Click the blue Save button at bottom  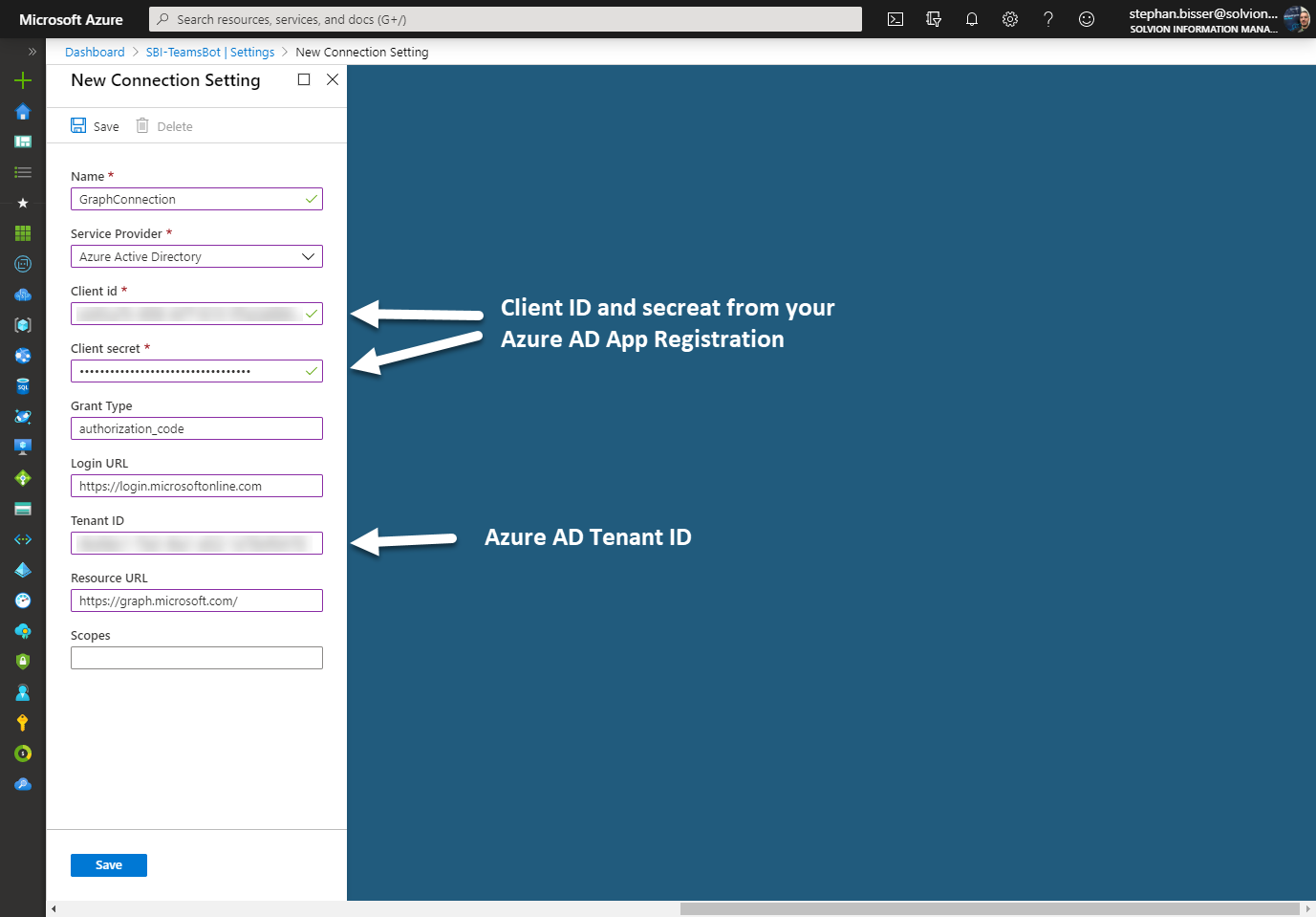(x=109, y=865)
